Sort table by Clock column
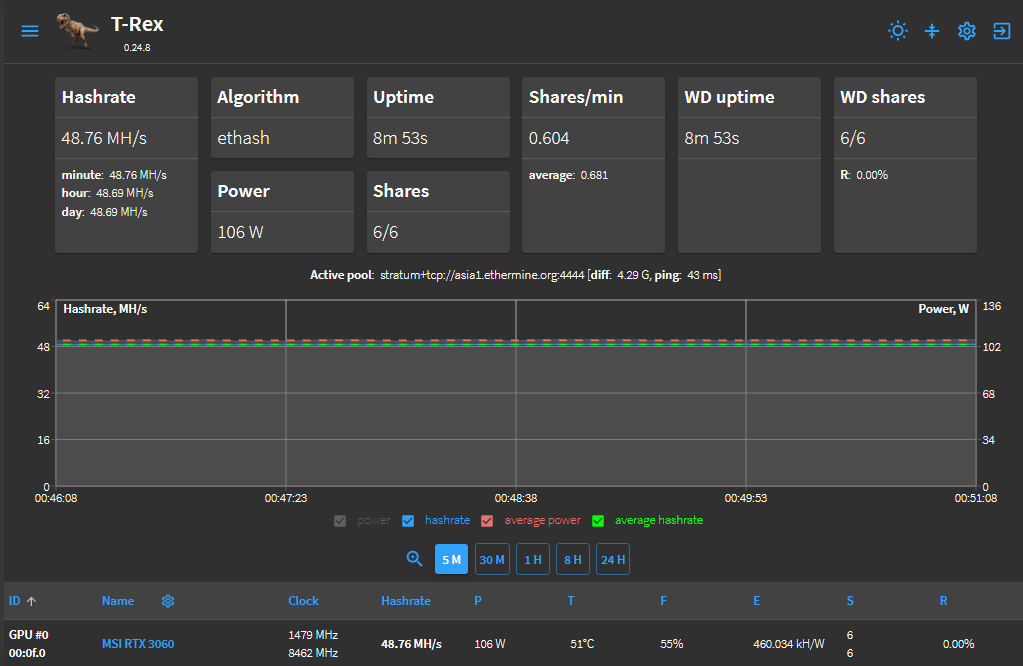This screenshot has width=1023, height=666. 303,601
